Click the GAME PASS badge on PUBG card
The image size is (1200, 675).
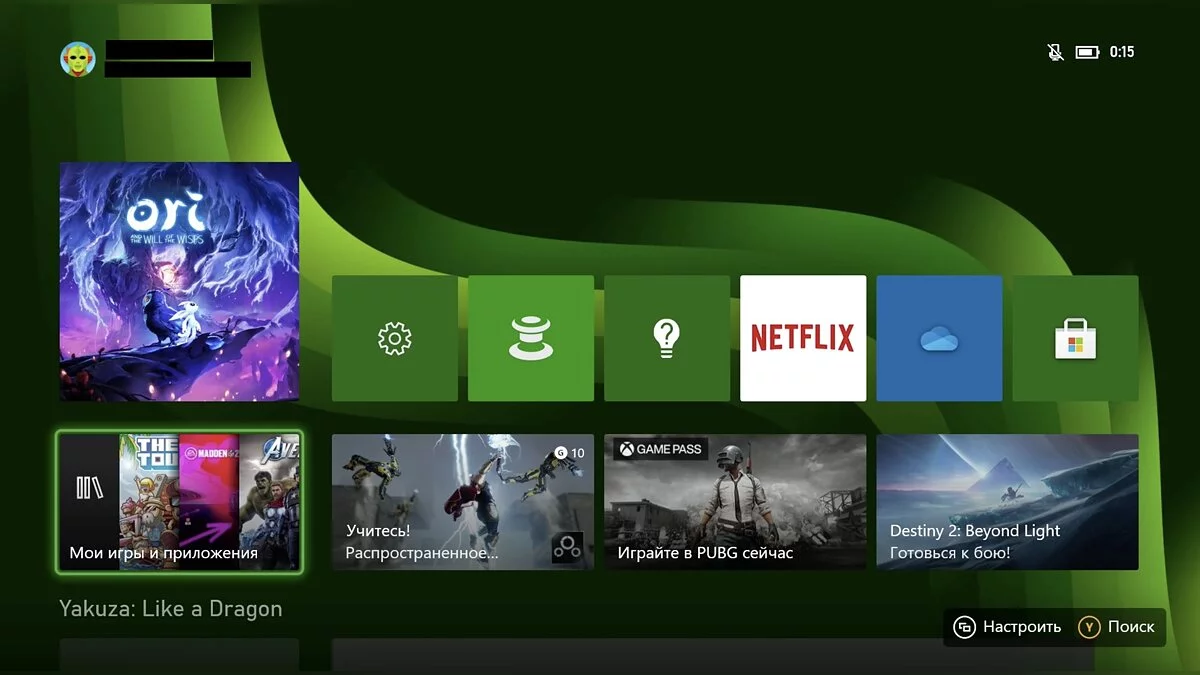click(x=660, y=450)
